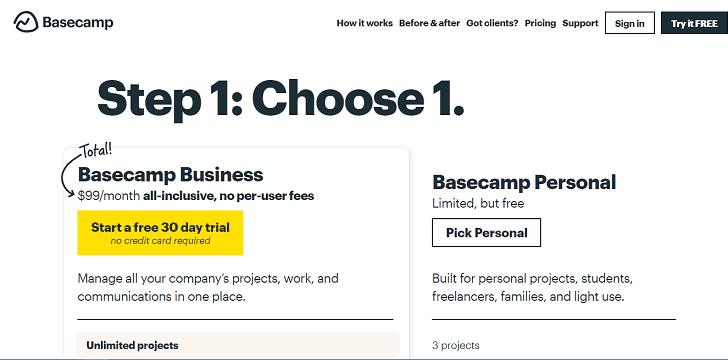
Task: Choose the Pick Personal button
Action: click(x=486, y=232)
